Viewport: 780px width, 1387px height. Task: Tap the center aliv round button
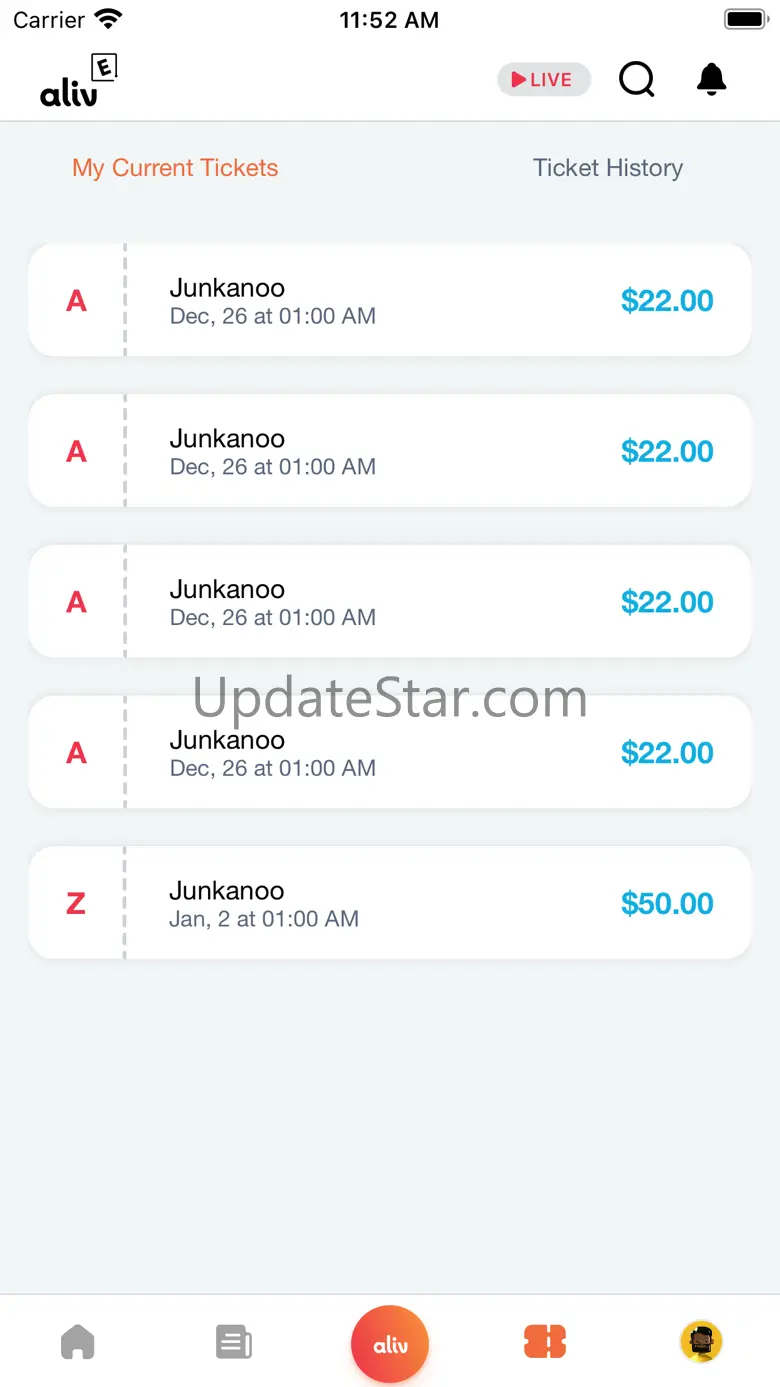point(390,1345)
